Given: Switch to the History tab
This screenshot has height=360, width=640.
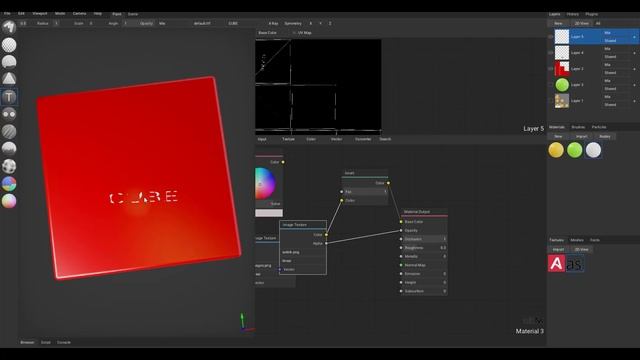Looking at the screenshot, I should (573, 14).
